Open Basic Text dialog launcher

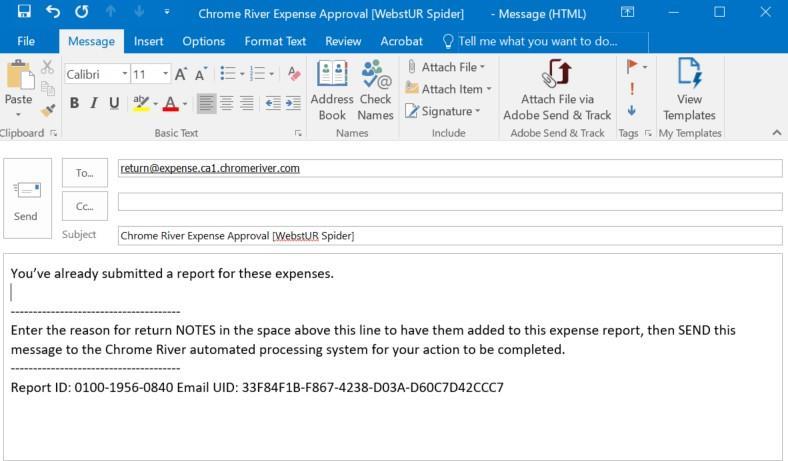pyautogui.click(x=298, y=133)
